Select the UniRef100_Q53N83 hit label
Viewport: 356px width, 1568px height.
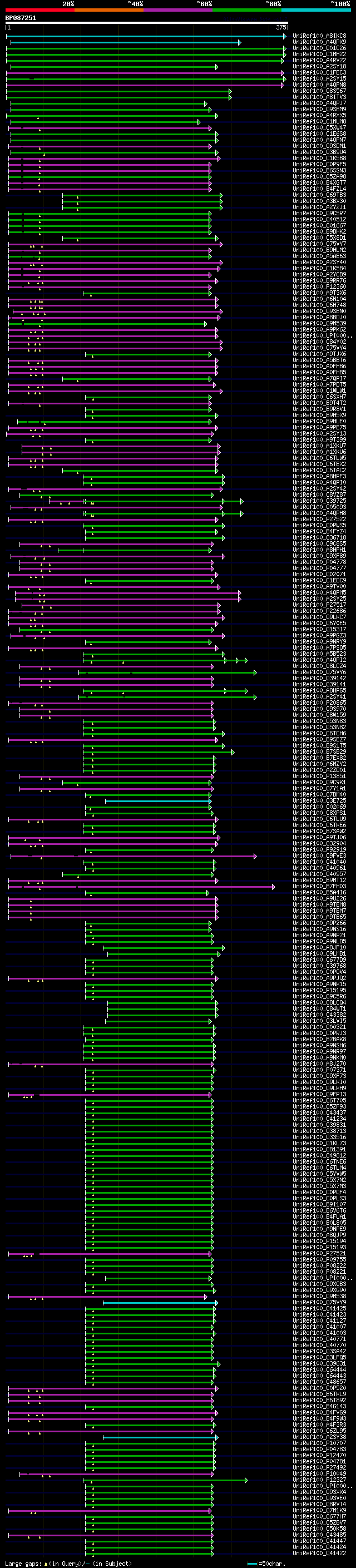(x=319, y=721)
